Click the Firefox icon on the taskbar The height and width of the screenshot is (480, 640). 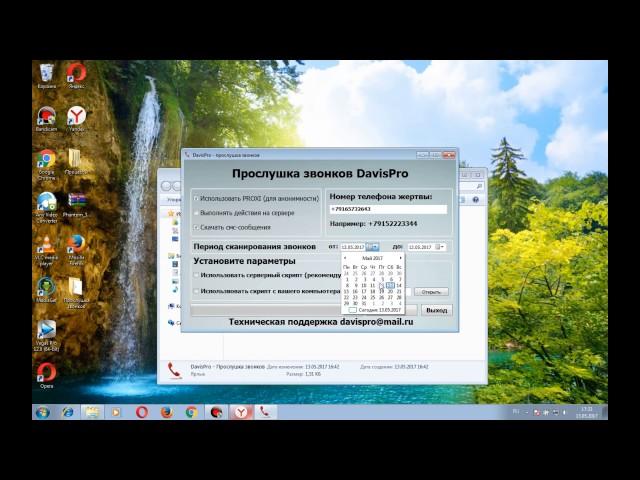[167, 412]
